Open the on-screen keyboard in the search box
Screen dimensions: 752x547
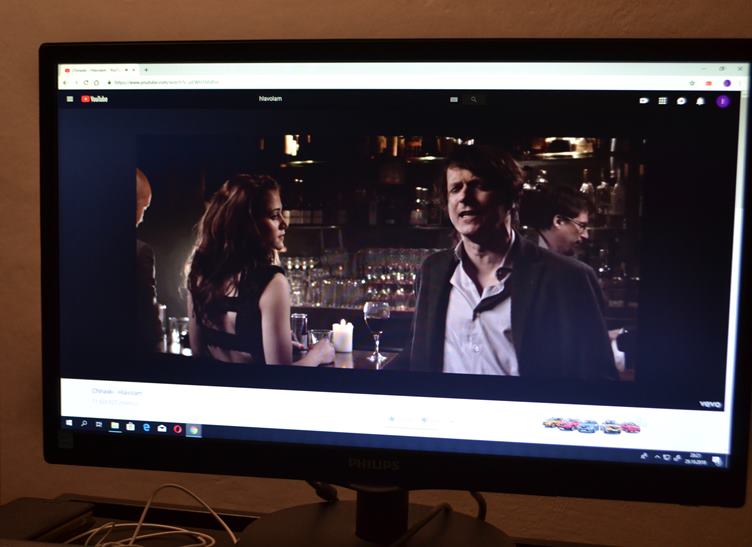pyautogui.click(x=454, y=100)
